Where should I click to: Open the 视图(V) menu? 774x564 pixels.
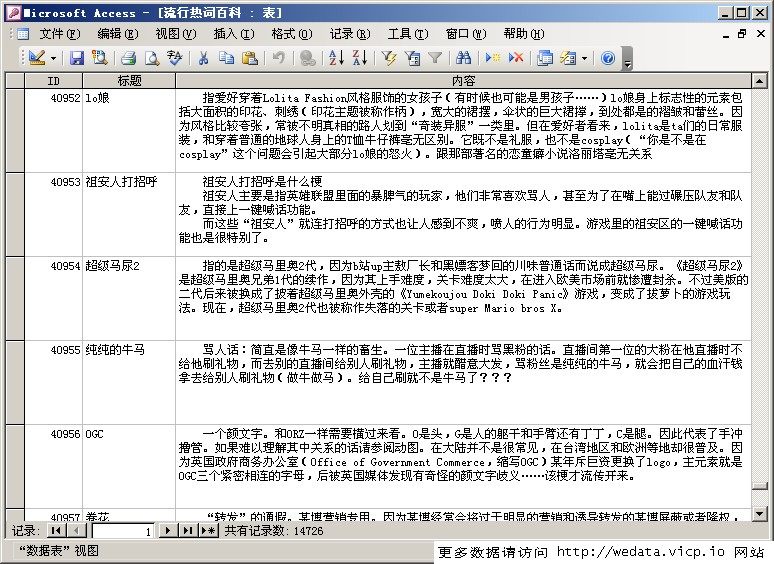pos(175,34)
